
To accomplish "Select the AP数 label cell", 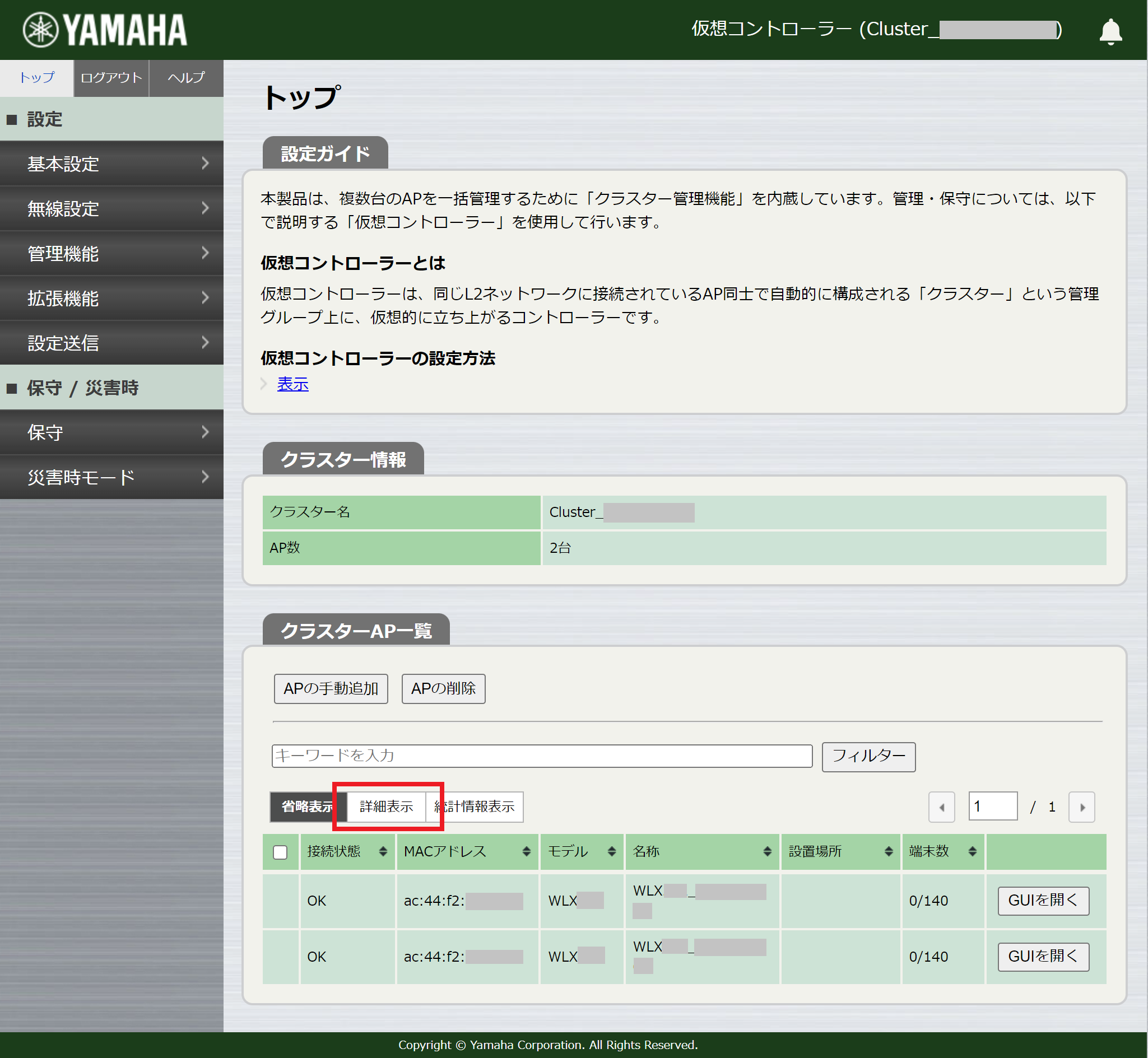I will [x=401, y=548].
